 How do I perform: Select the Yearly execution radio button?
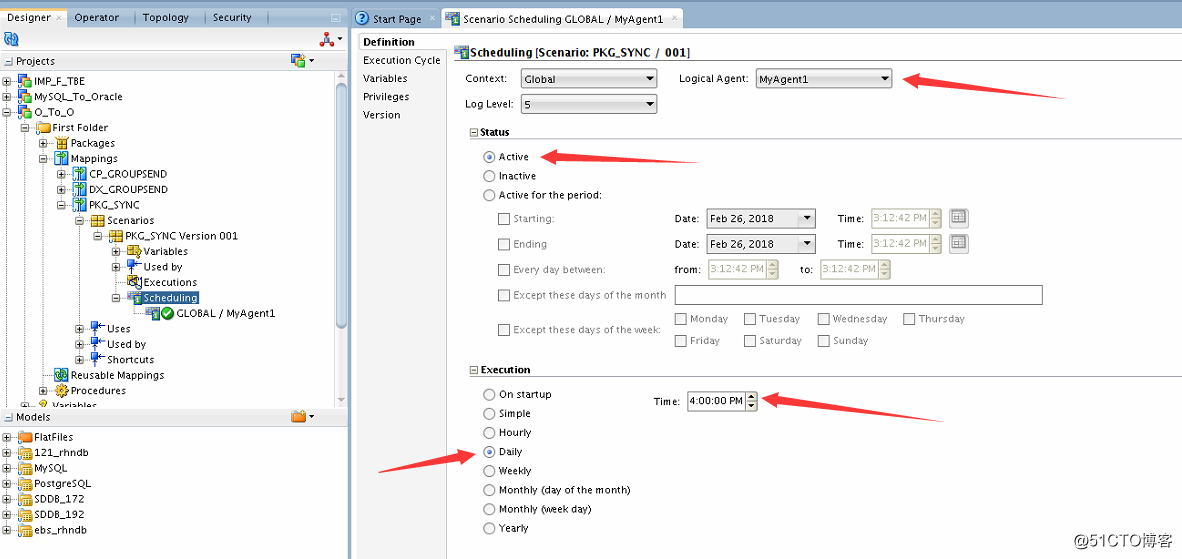(488, 528)
